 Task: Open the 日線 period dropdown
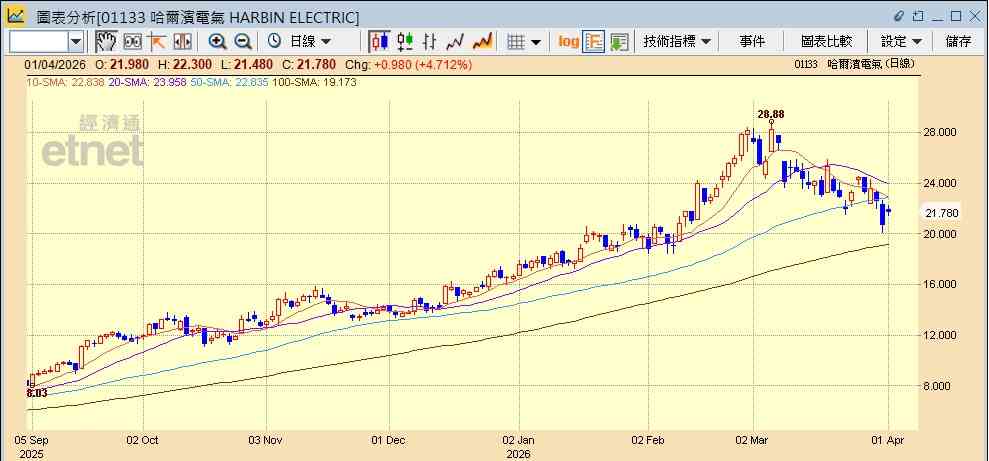310,42
